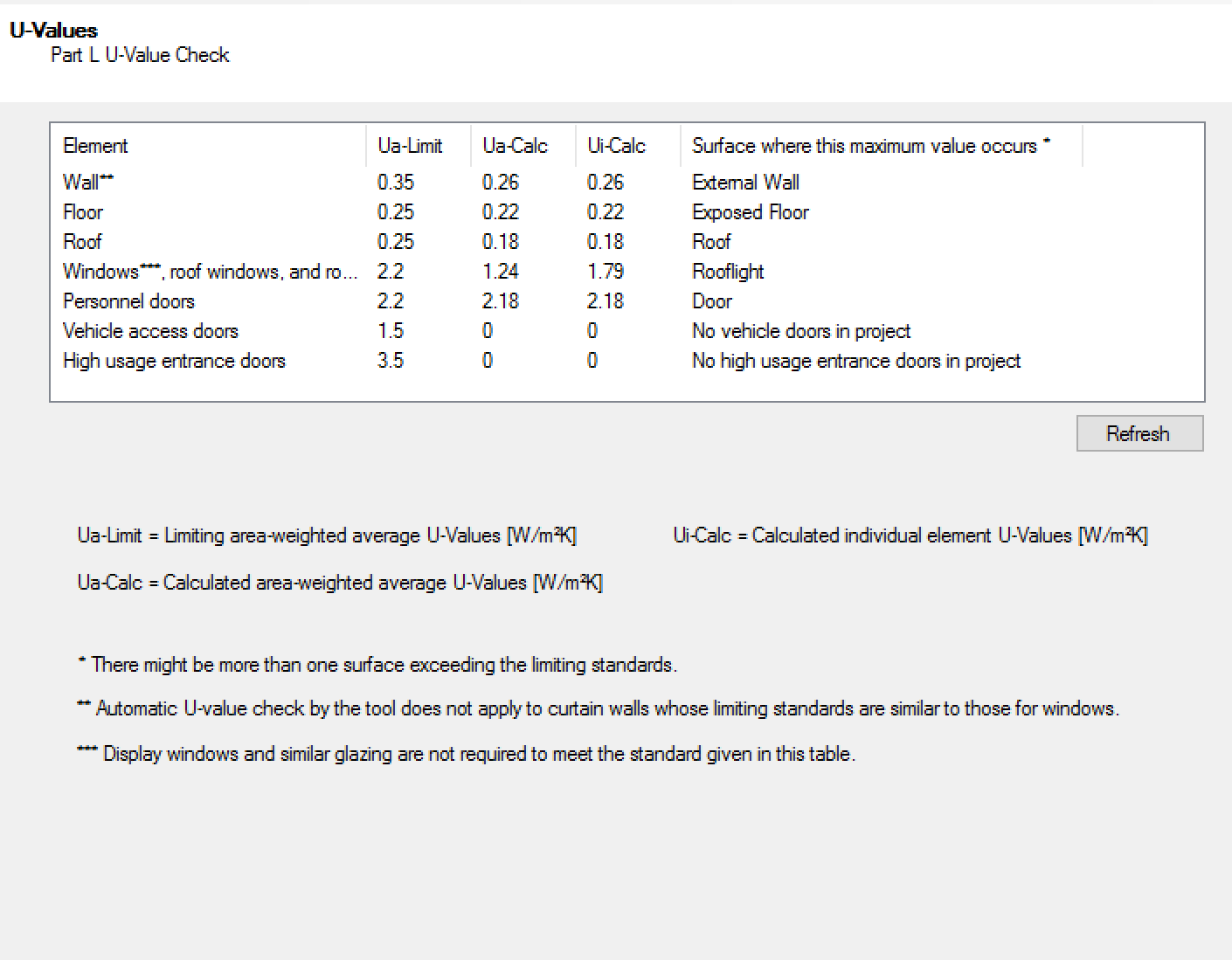The width and height of the screenshot is (1232, 960).
Task: Click the Ua-Limit column header
Action: pyautogui.click(x=419, y=146)
